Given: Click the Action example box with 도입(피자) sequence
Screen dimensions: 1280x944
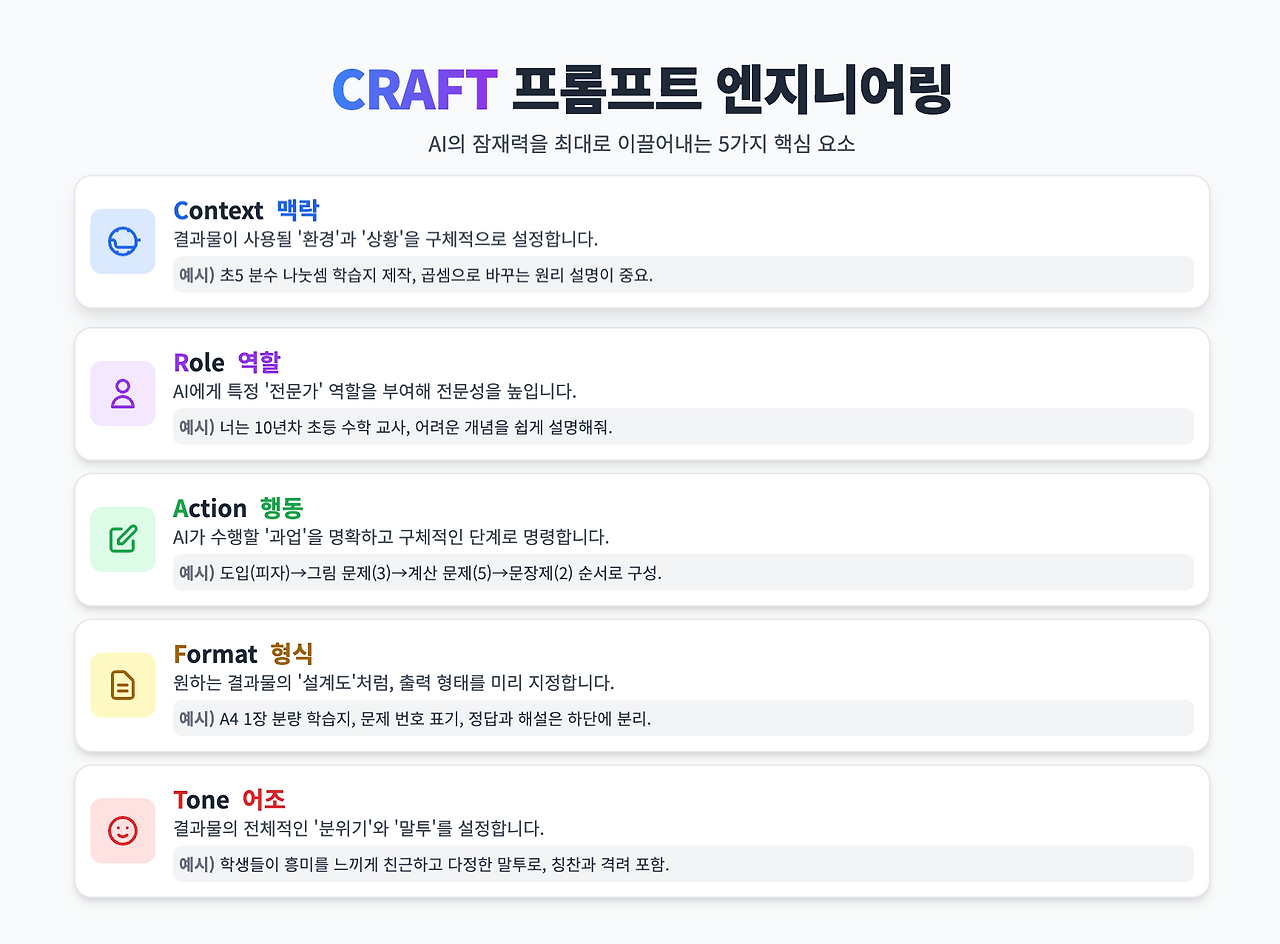Looking at the screenshot, I should 683,572.
